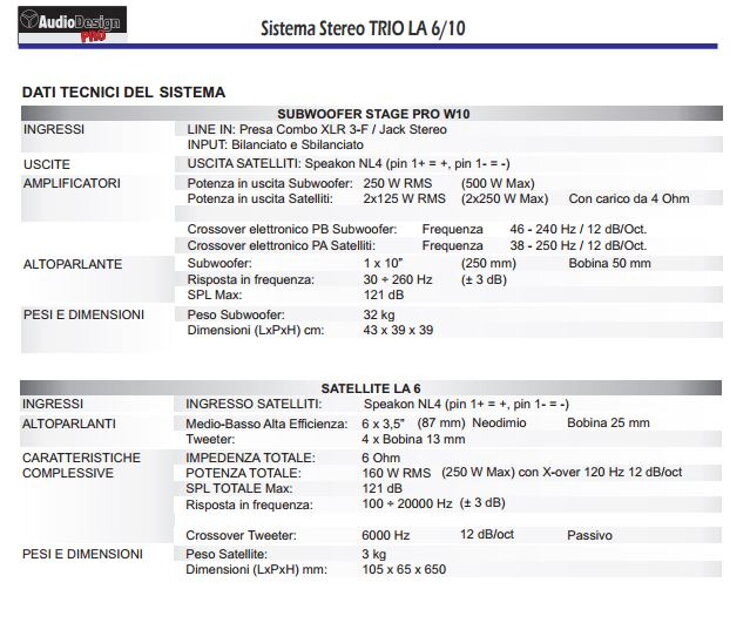Click the '3 kg' satellite weight value
This screenshot has width=750, height=623.
pyautogui.click(x=374, y=554)
